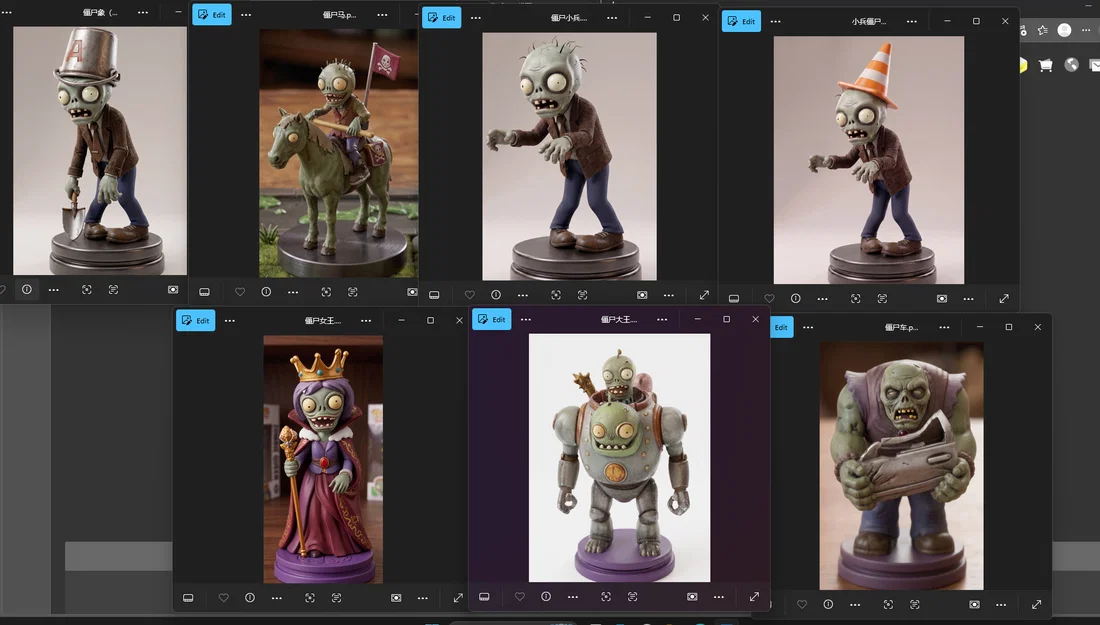
Task: Open more menu beside Edit in 僵尸马 window
Action: tap(246, 14)
